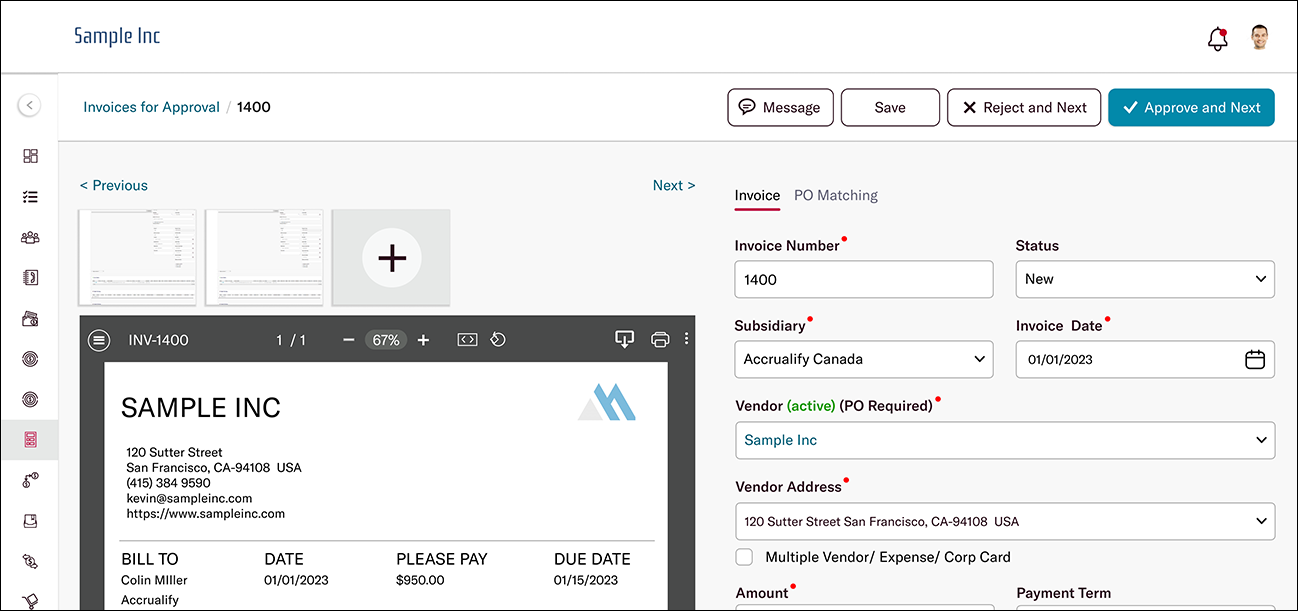Go to Invoices for Approval breadcrumb
The width and height of the screenshot is (1298, 611).
pyautogui.click(x=151, y=107)
